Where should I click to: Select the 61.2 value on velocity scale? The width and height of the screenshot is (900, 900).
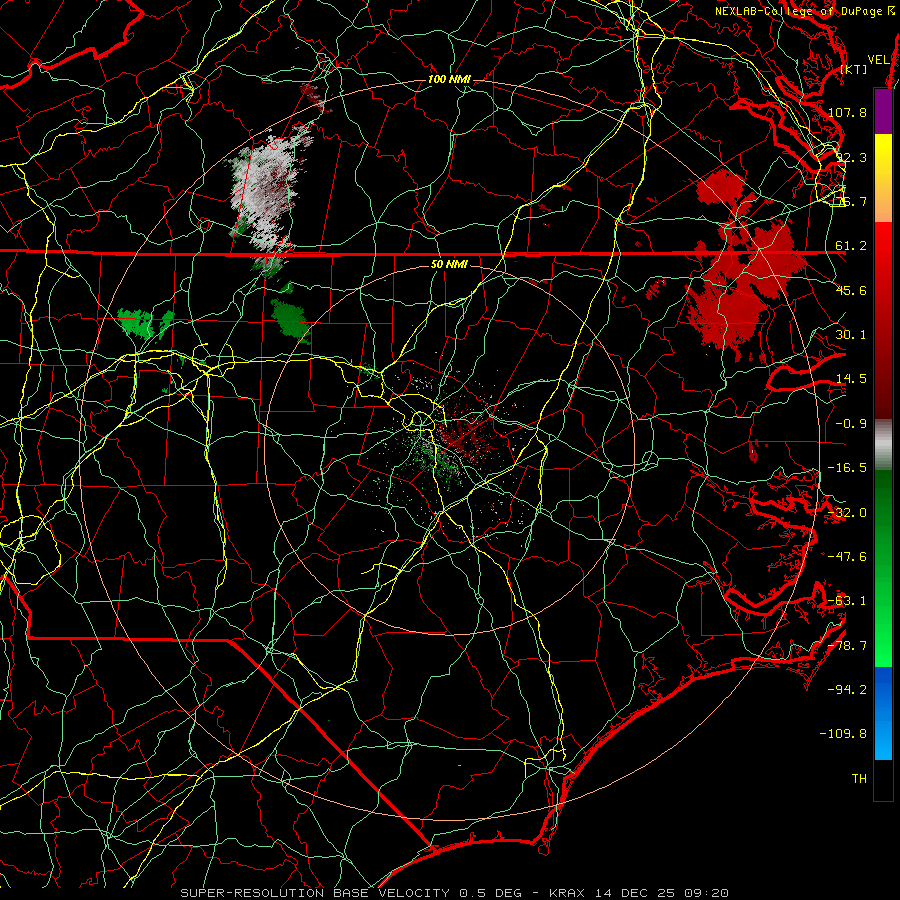click(x=851, y=246)
